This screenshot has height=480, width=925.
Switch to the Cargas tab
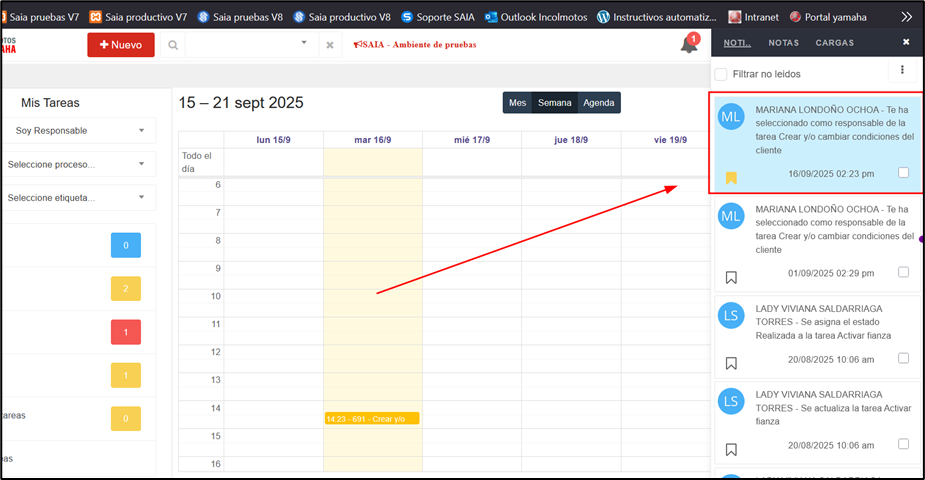(834, 43)
